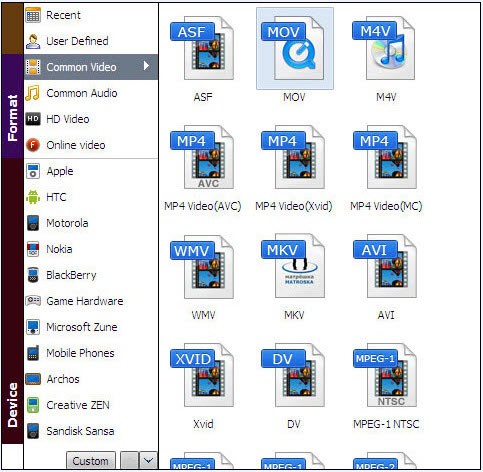
Task: Click the "AVI" text label
Action: [386, 315]
